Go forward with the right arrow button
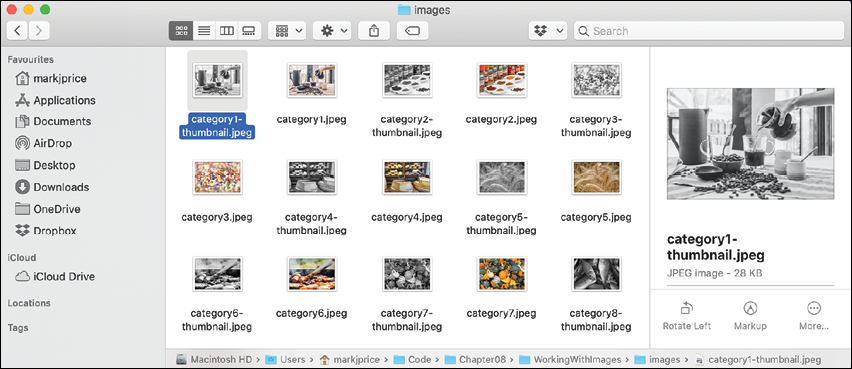This screenshot has width=852, height=369. [39, 31]
